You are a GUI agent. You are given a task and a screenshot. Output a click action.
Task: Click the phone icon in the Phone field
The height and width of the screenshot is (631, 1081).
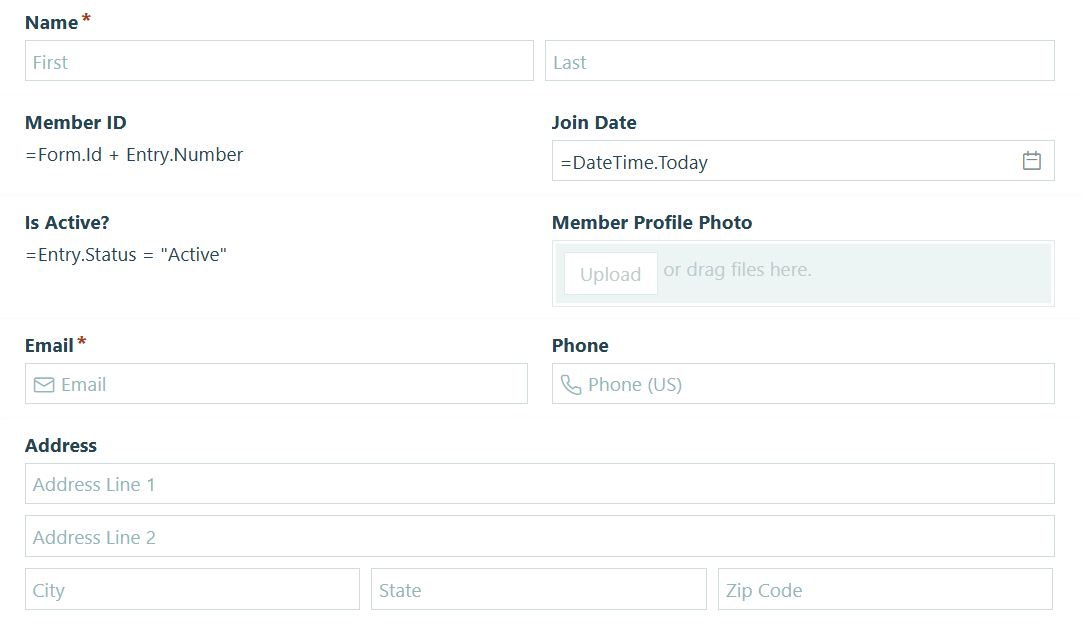point(571,383)
